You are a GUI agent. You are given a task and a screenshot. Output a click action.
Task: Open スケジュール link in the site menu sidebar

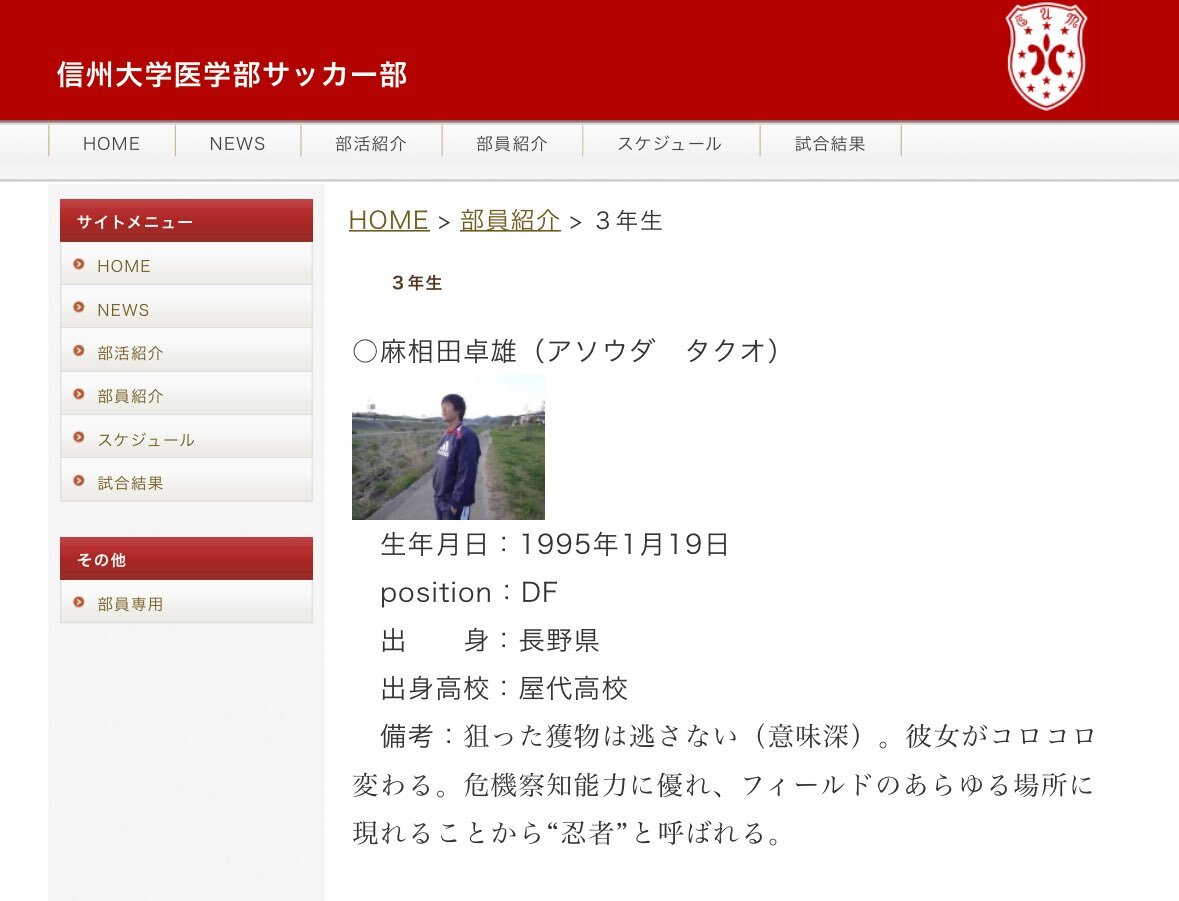pos(146,440)
